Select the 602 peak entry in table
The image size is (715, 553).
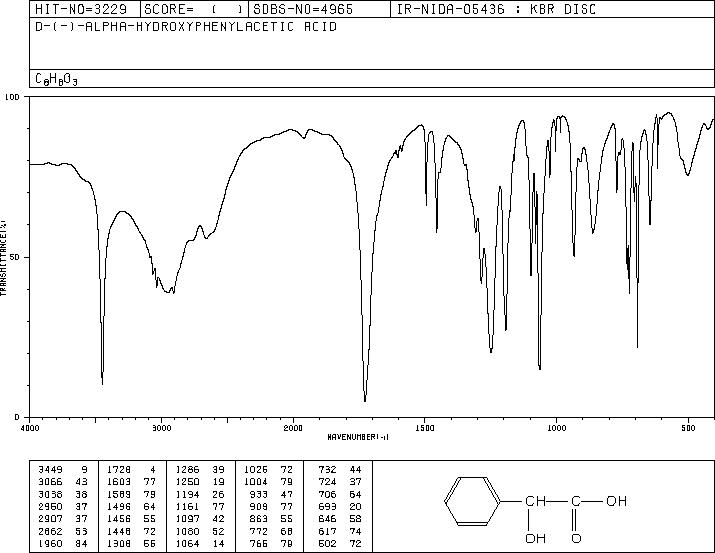point(340,543)
